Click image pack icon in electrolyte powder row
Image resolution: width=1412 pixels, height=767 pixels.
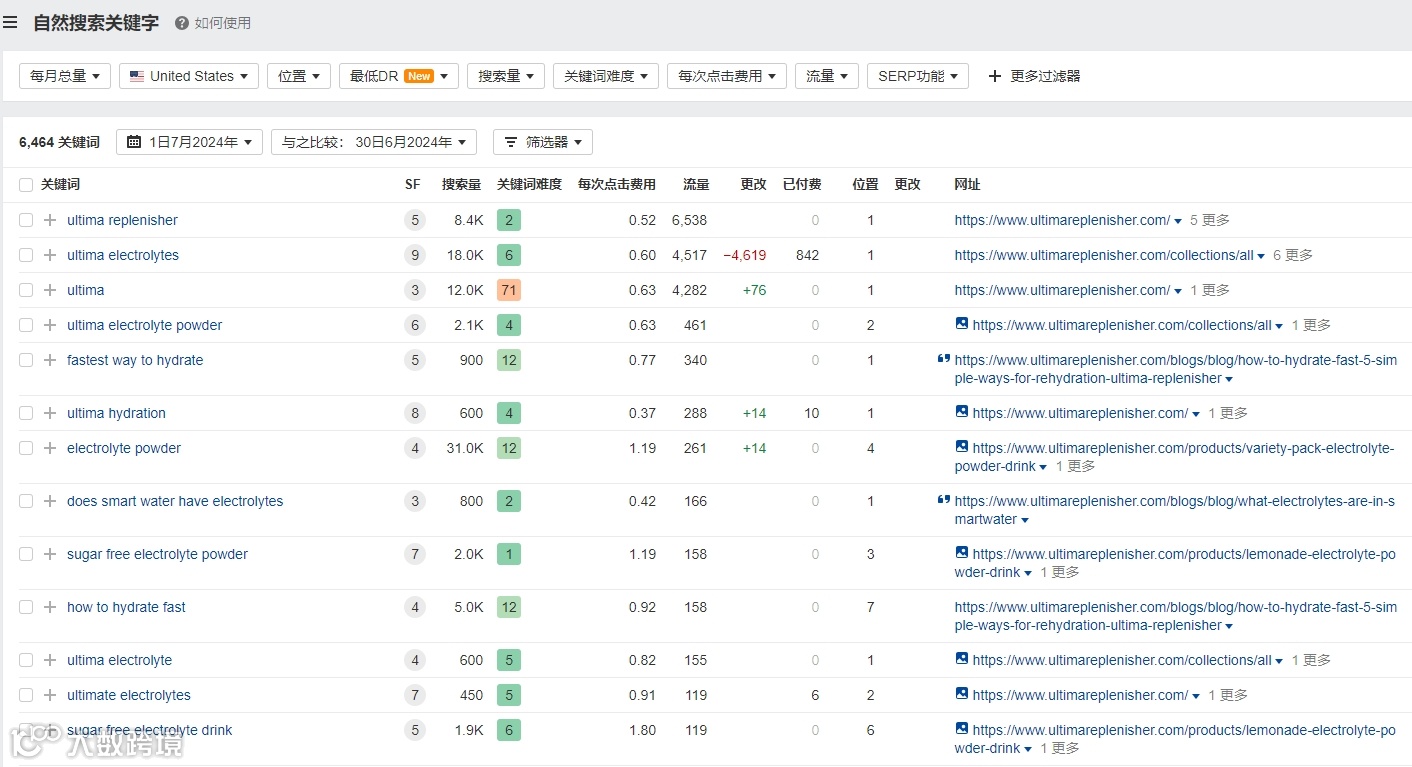coord(962,447)
